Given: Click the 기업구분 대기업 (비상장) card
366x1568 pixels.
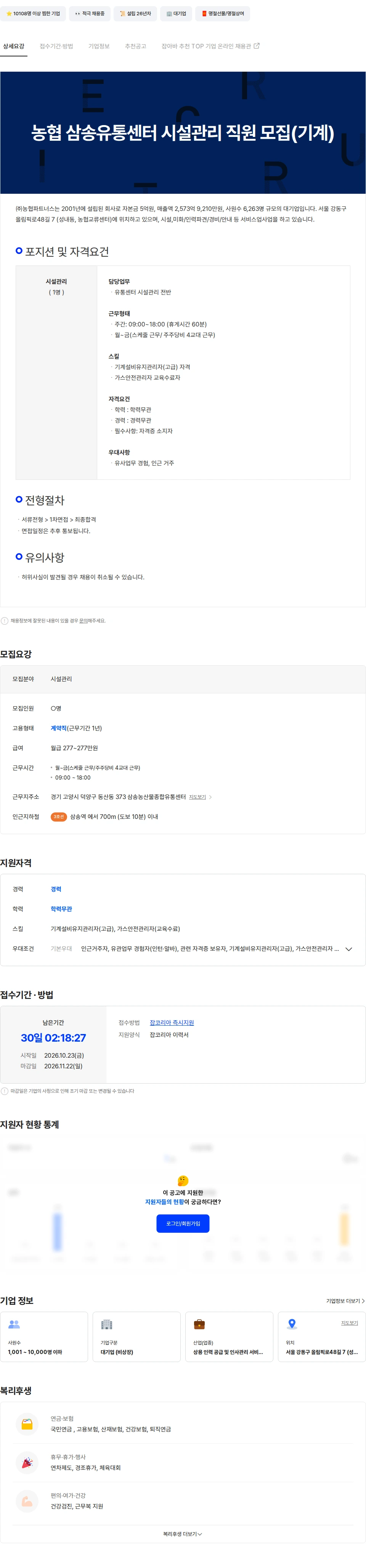Looking at the screenshot, I should click(x=137, y=1337).
